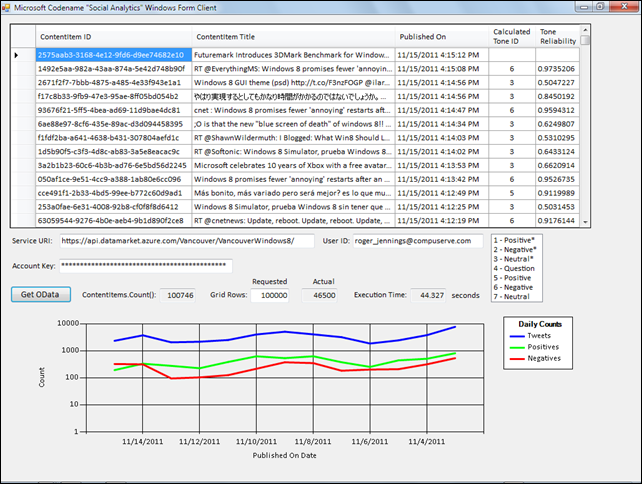The width and height of the screenshot is (642, 484).
Task: Focus the Service URI text field
Action: pos(186,241)
